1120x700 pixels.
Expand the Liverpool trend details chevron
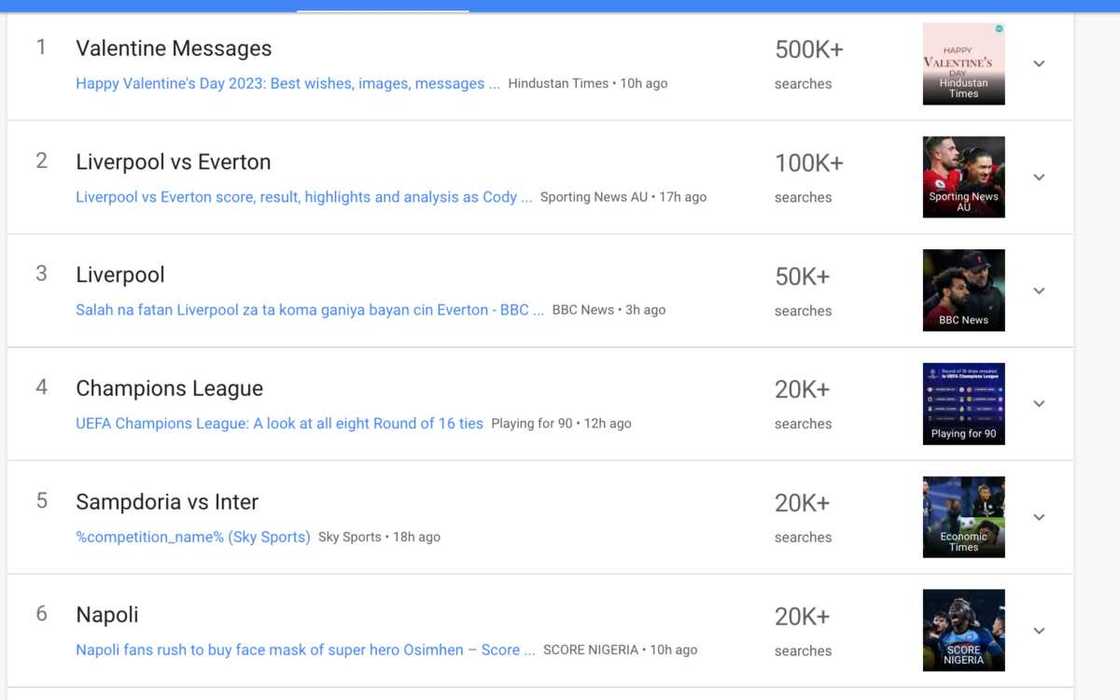pos(1039,291)
